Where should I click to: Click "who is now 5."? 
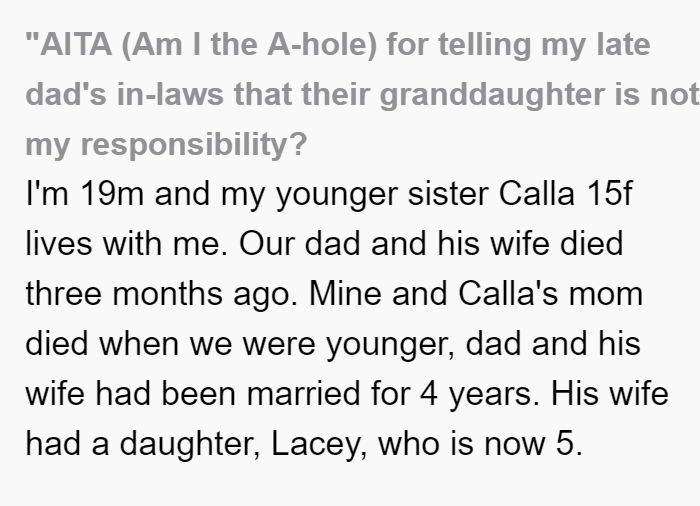pyautogui.click(x=480, y=444)
